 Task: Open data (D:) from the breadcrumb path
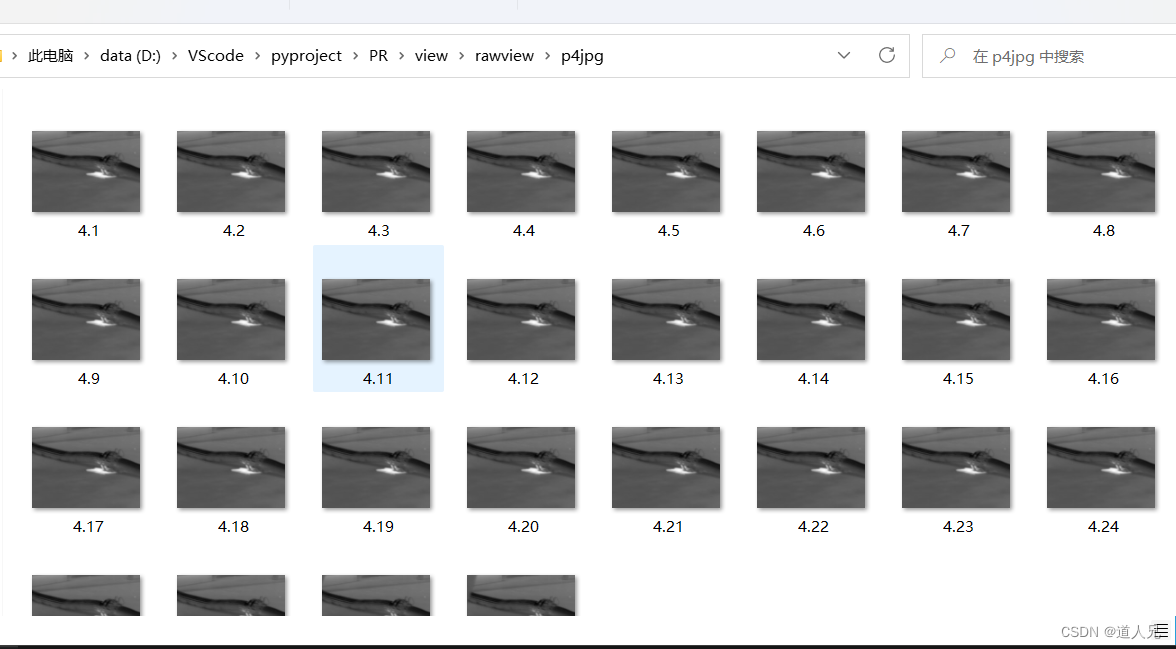130,56
